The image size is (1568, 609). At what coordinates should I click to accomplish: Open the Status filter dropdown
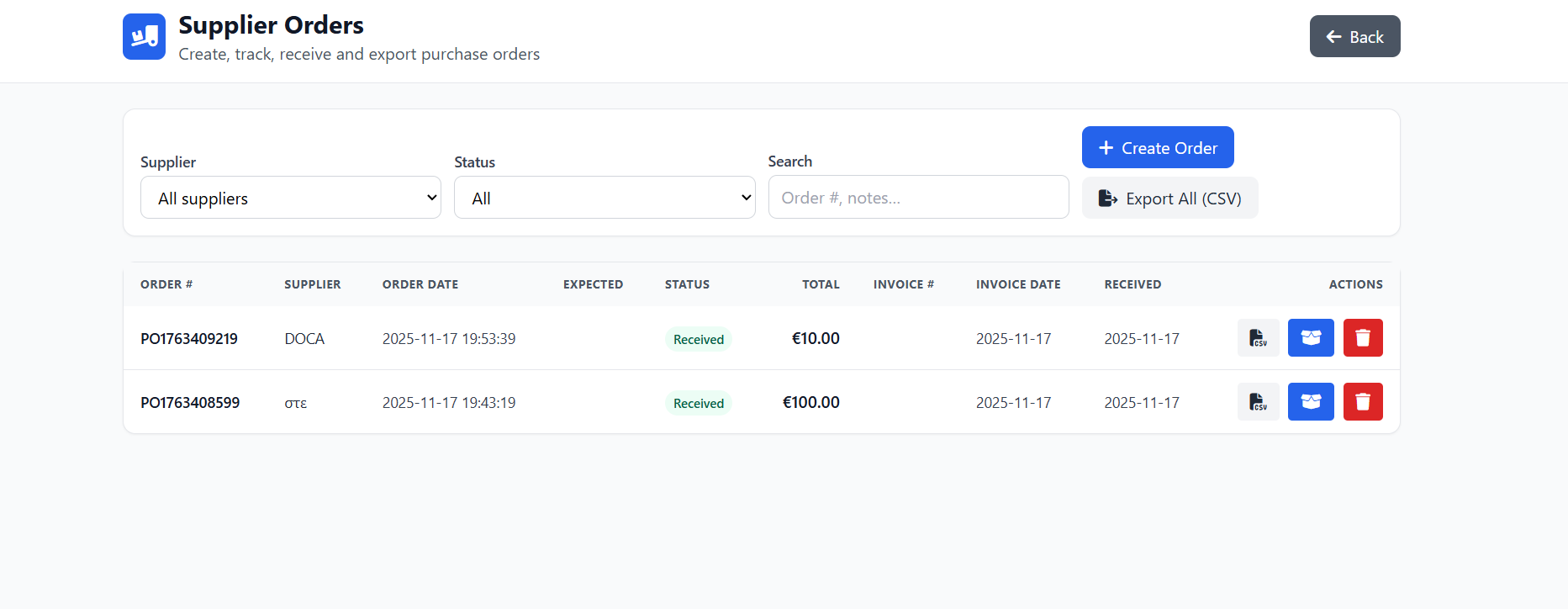[x=604, y=198]
